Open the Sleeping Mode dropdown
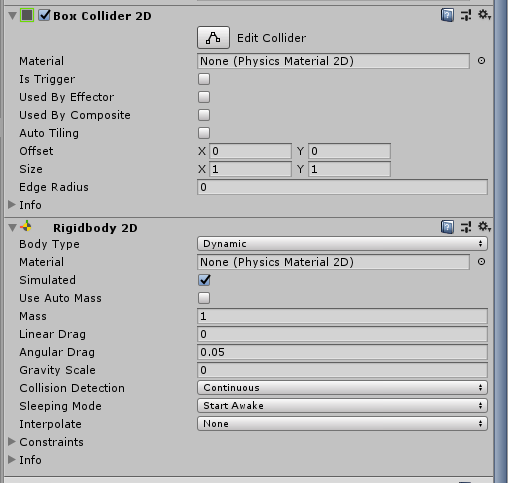Image resolution: width=508 pixels, height=483 pixels. click(x=342, y=406)
